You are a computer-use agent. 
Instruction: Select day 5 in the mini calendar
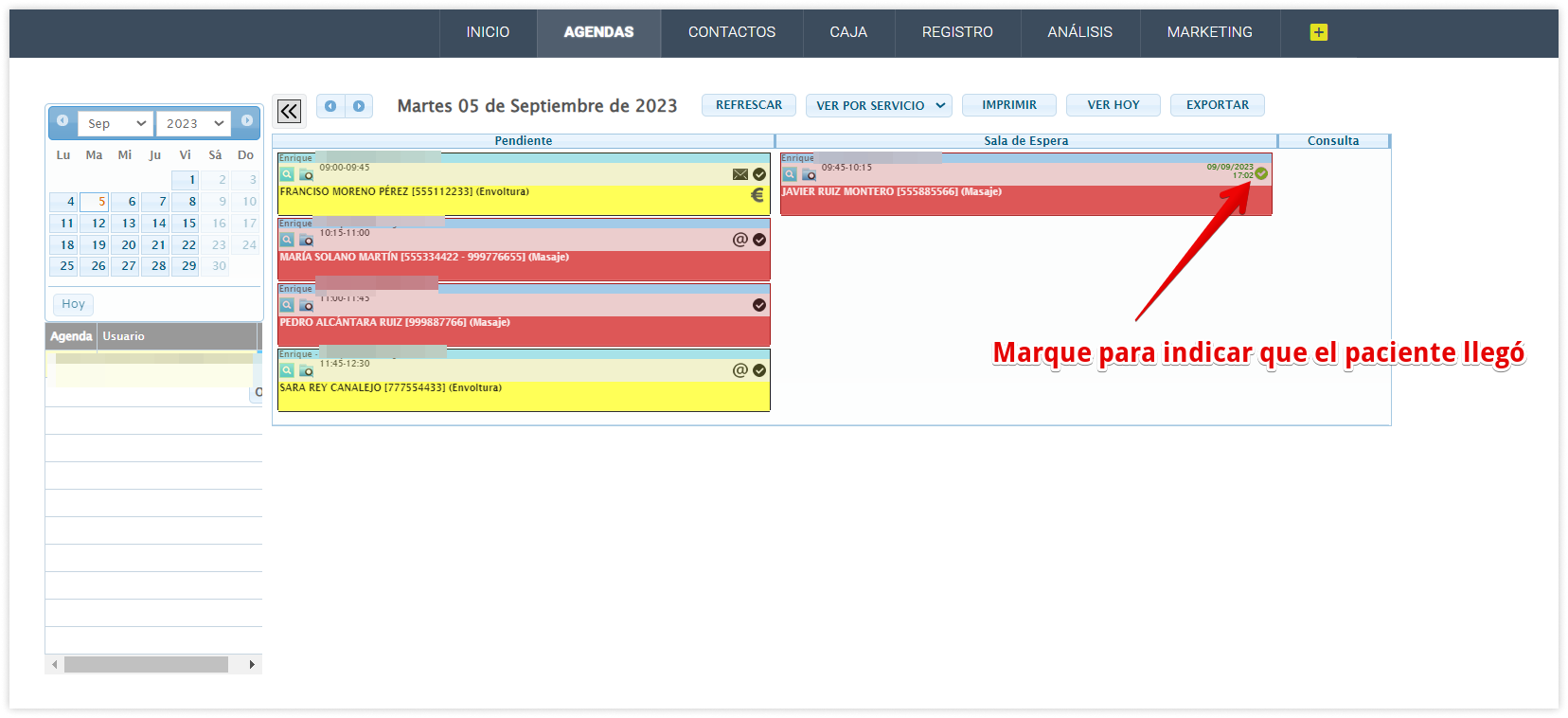coord(94,202)
